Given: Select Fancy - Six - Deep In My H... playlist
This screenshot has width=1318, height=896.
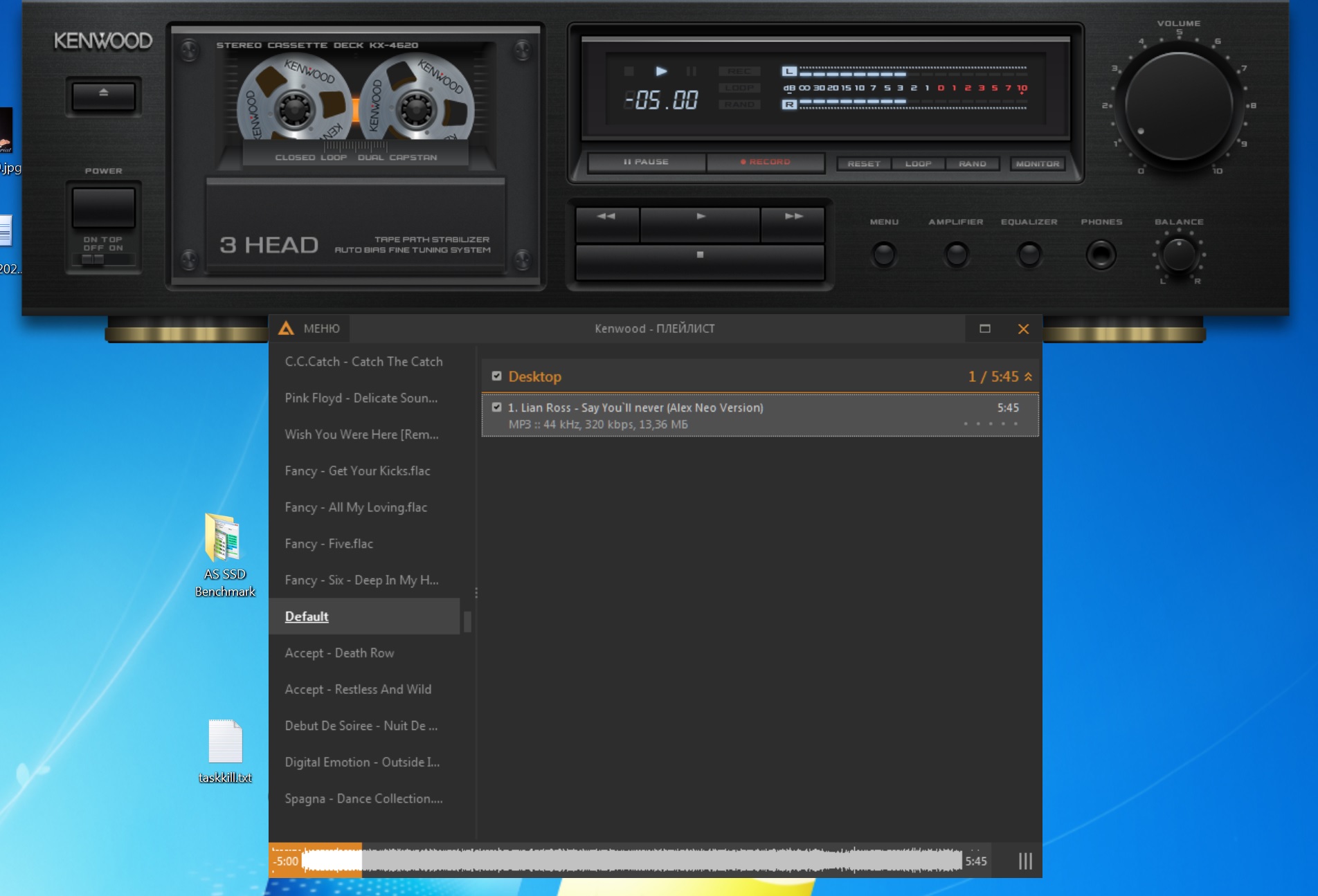Looking at the screenshot, I should 364,580.
